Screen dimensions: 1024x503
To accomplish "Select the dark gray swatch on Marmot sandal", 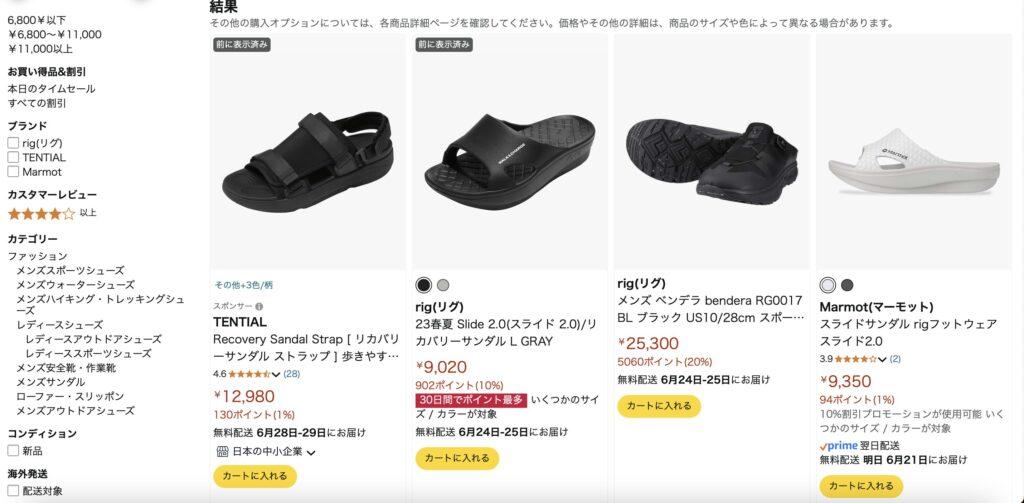I will click(x=847, y=285).
